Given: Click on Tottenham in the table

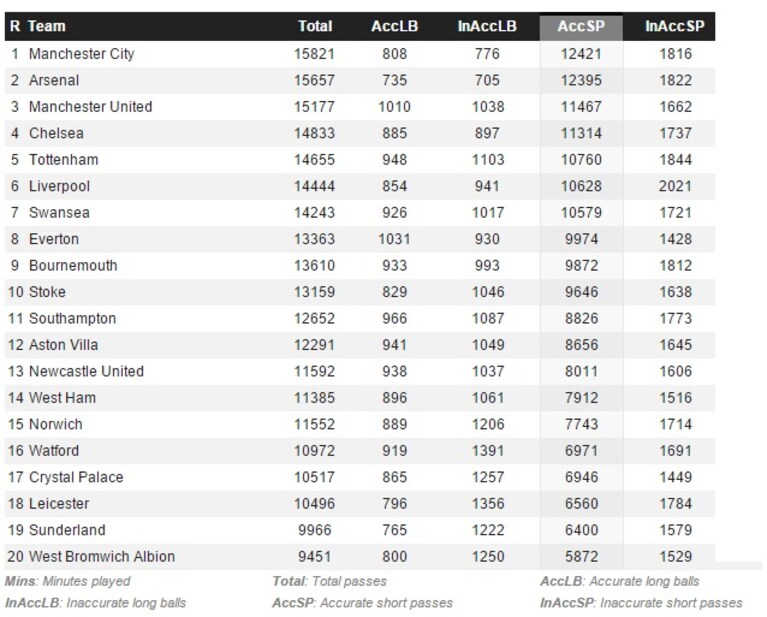Looking at the screenshot, I should [64, 160].
